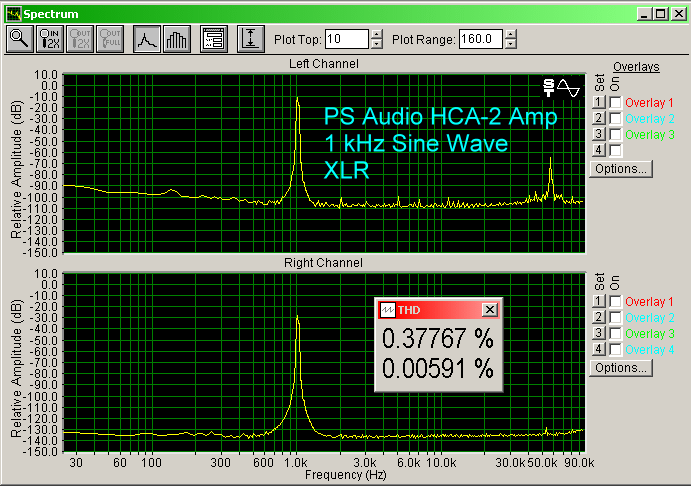
Task: Click the S/T icon in left plot
Action: coord(548,88)
